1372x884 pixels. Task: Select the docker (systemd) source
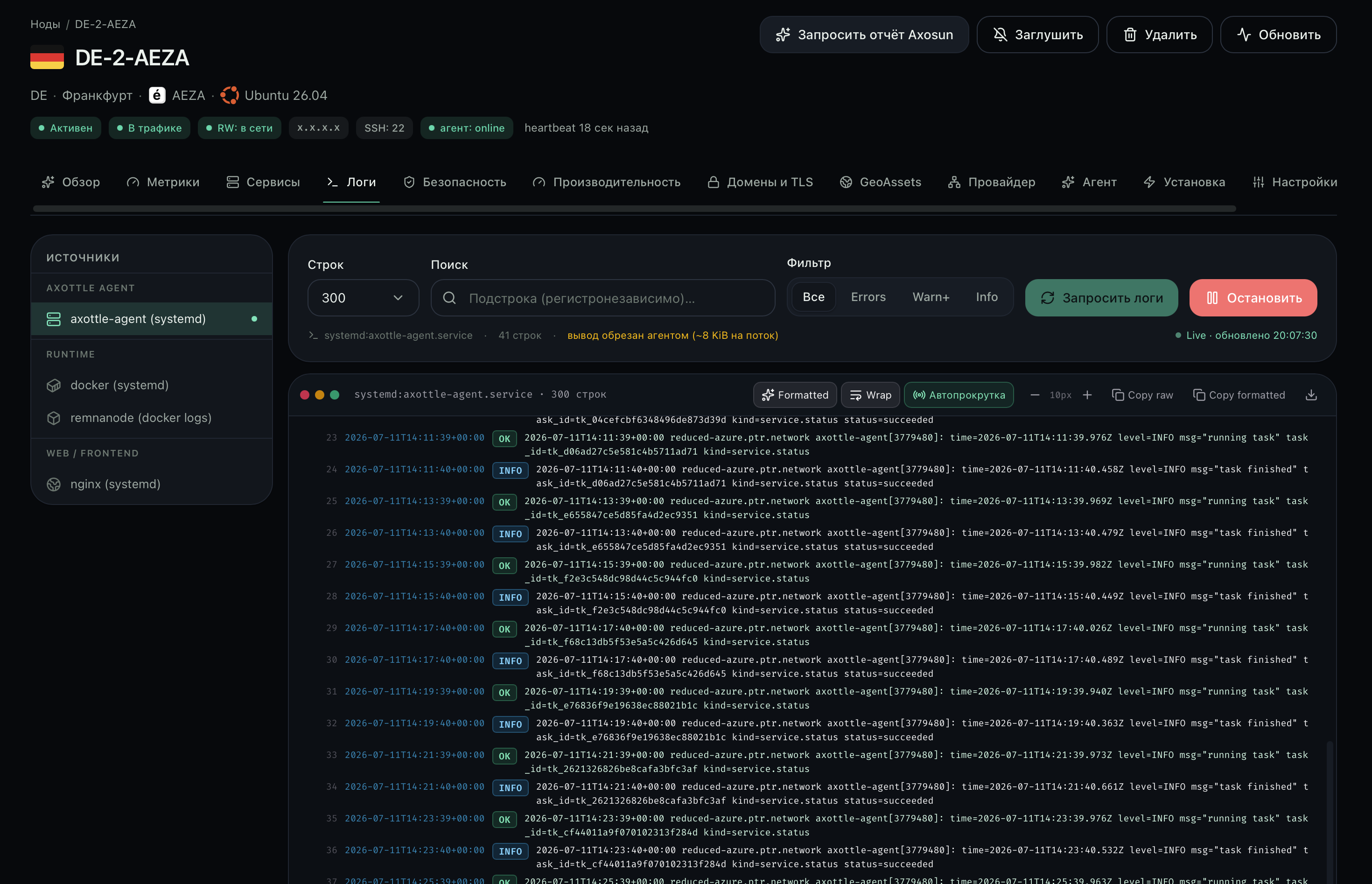152,385
